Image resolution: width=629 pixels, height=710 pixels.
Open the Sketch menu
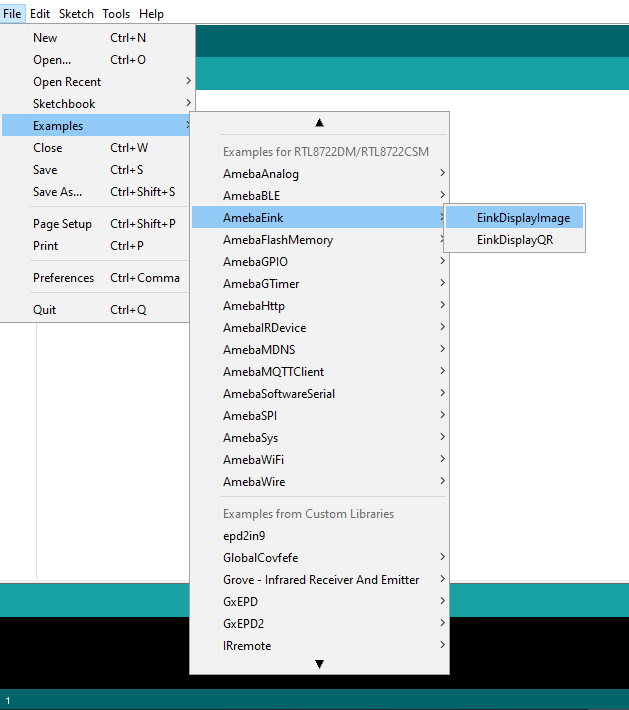point(76,14)
